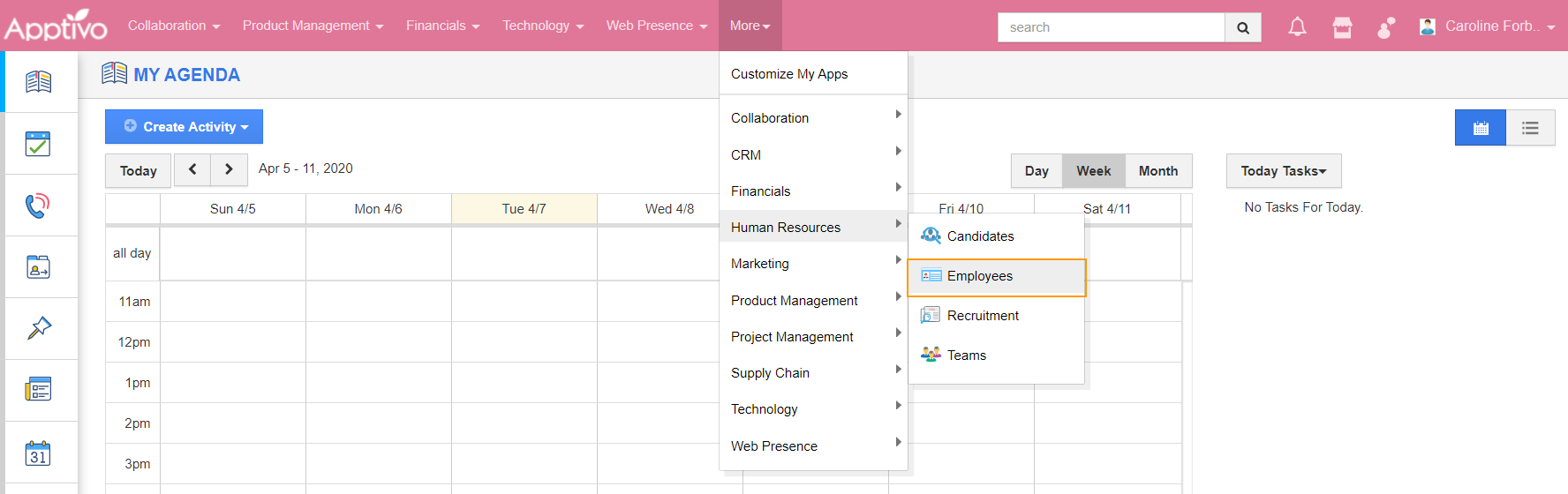1568x494 pixels.
Task: Click in the search input field
Action: click(x=1111, y=27)
